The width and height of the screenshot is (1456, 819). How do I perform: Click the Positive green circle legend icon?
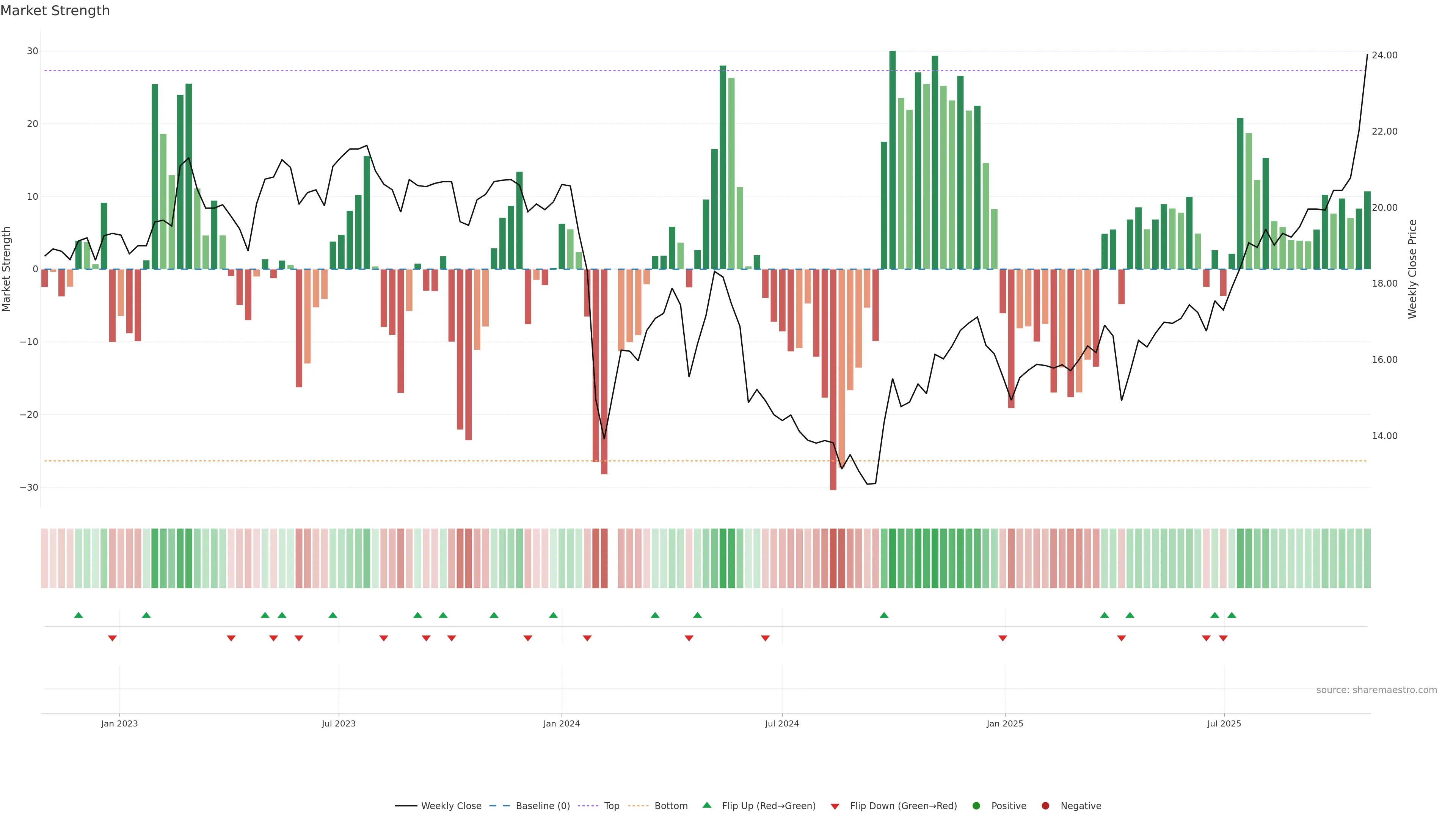976,806
